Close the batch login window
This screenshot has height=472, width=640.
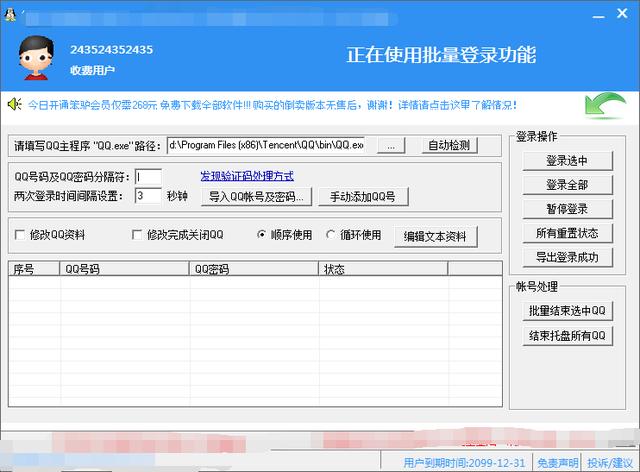(622, 14)
